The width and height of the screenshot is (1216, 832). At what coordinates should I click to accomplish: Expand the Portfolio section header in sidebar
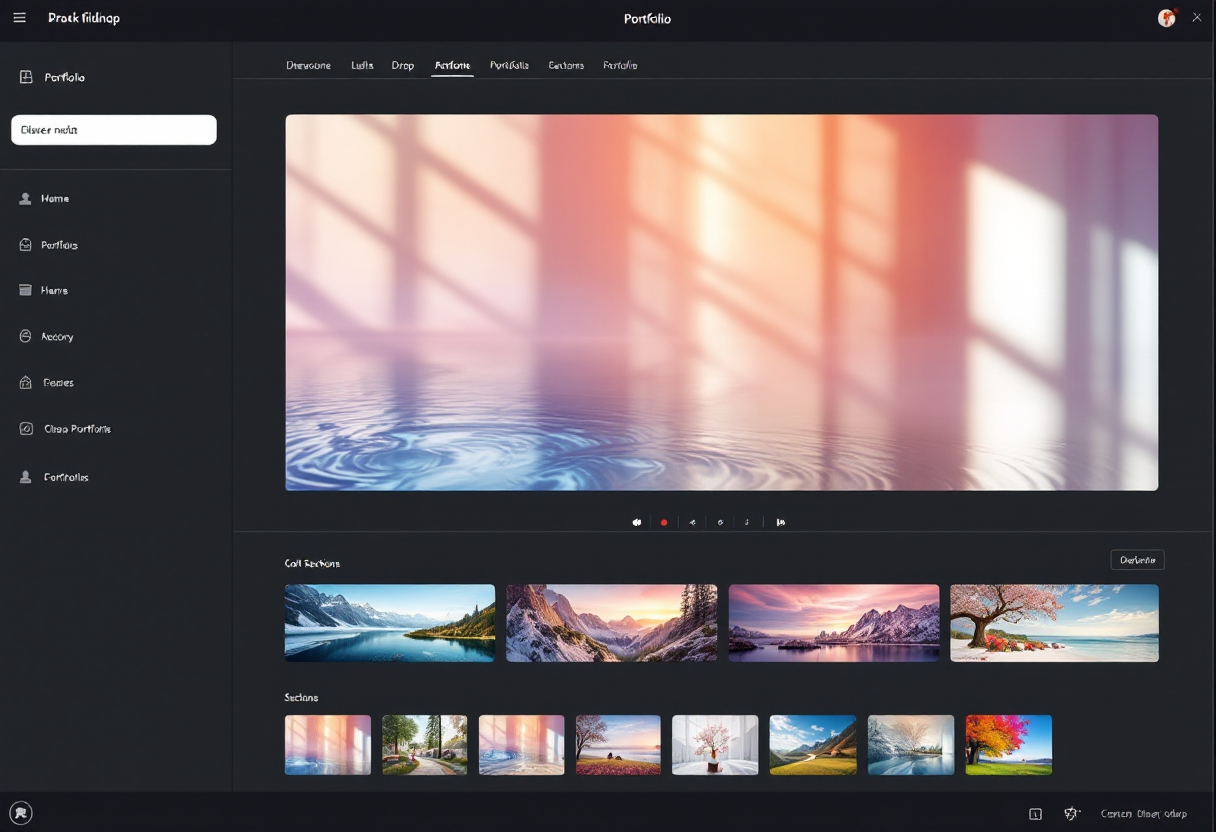[x=55, y=76]
